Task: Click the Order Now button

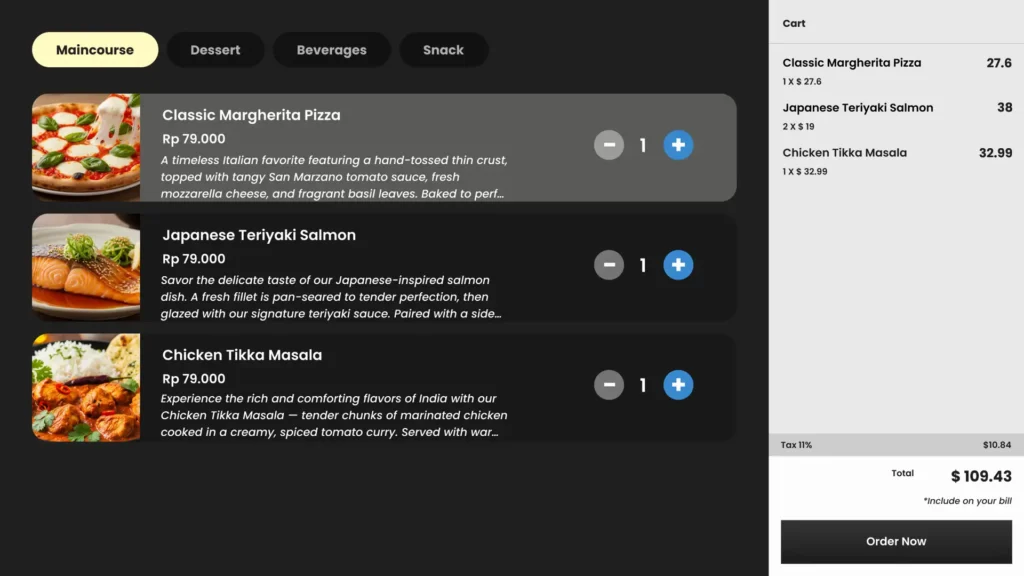Action: click(896, 541)
